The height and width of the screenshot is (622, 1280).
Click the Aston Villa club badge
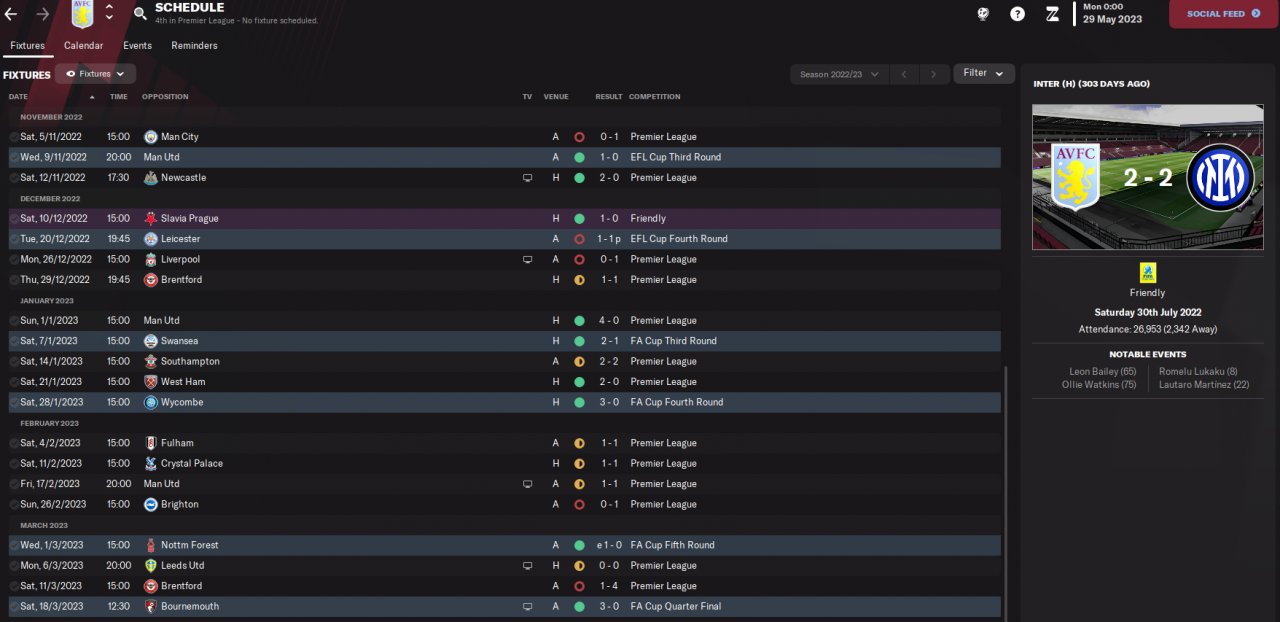(82, 14)
